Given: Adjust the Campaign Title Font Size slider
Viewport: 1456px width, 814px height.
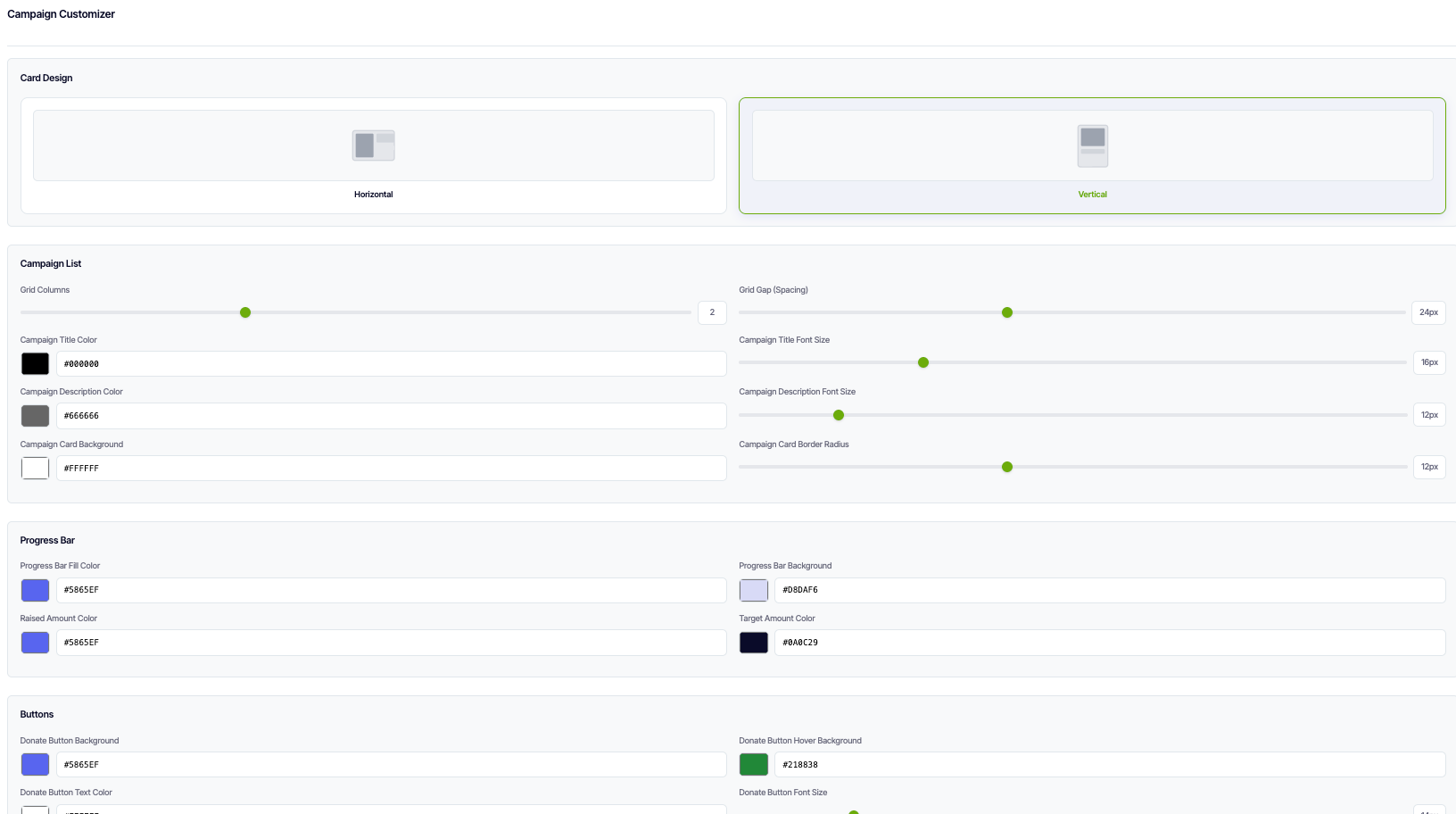Looking at the screenshot, I should pos(923,362).
